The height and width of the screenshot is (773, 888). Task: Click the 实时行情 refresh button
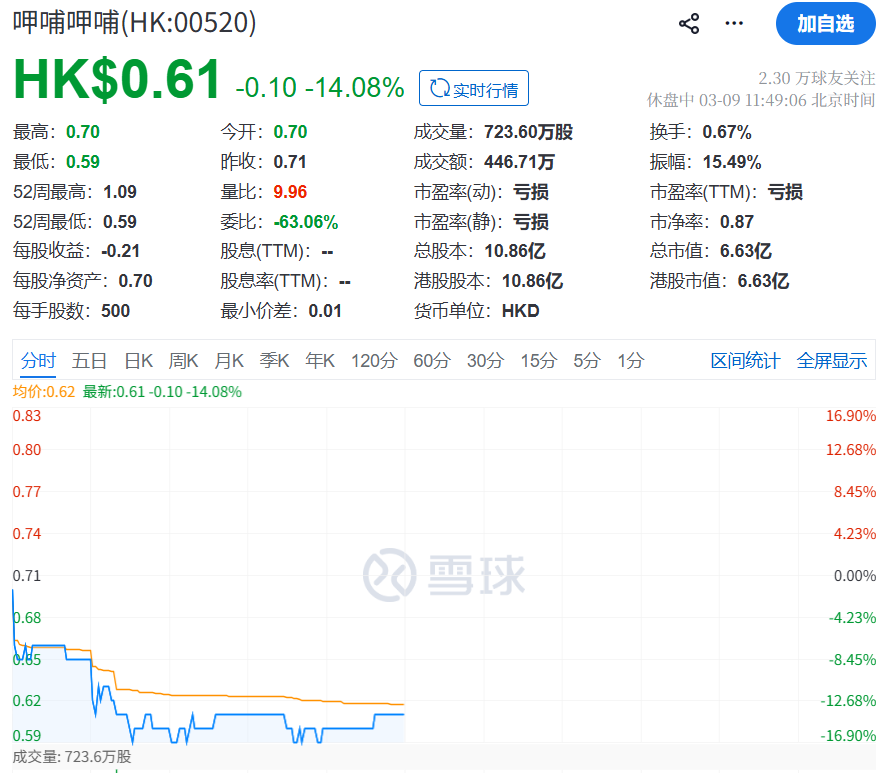click(474, 89)
